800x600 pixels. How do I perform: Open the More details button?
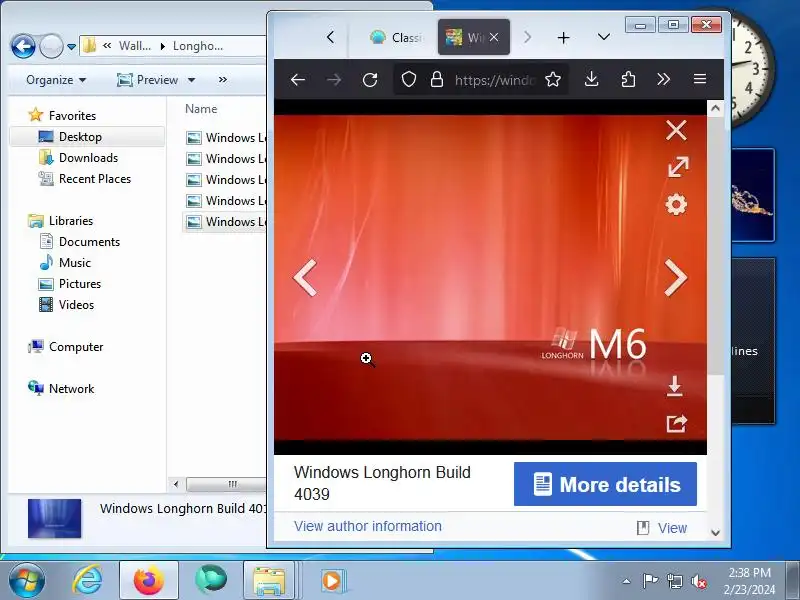pos(605,484)
